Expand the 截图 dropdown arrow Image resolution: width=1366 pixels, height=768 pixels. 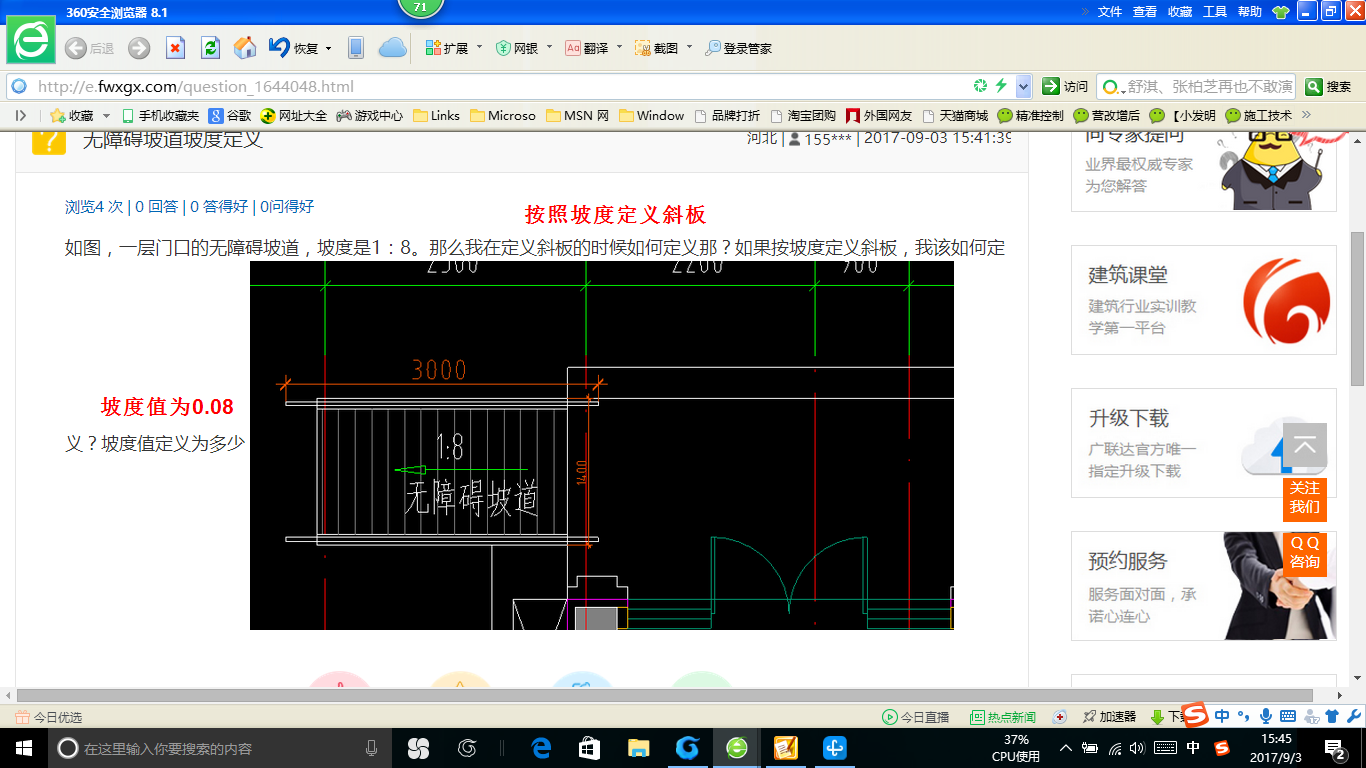(x=689, y=47)
